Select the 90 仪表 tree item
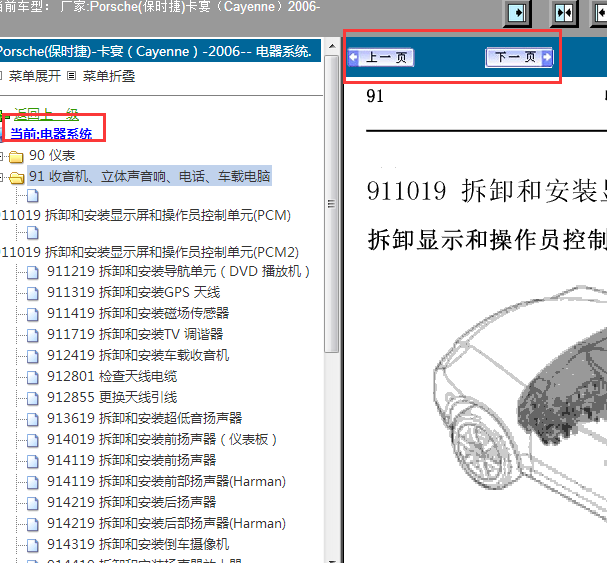The image size is (607, 563). point(52,155)
